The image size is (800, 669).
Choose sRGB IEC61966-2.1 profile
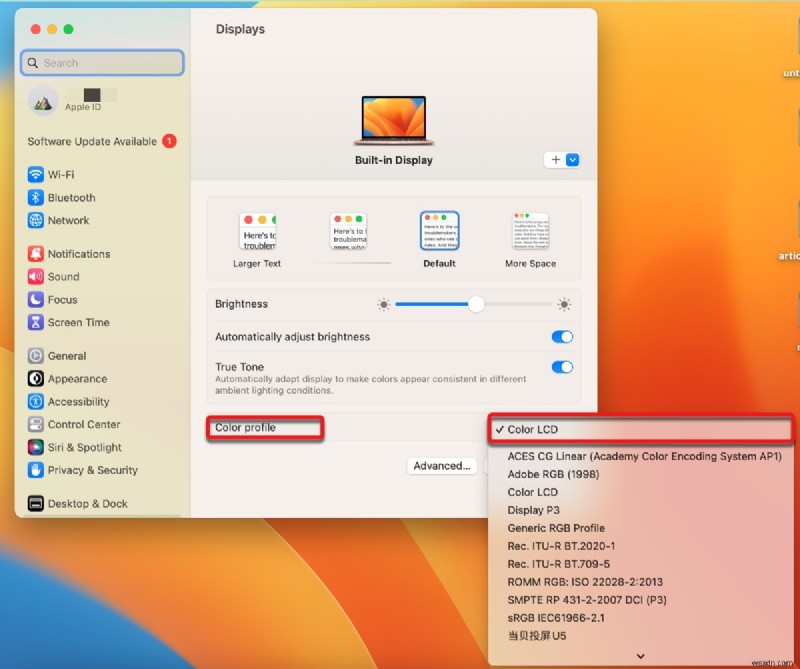[556, 617]
